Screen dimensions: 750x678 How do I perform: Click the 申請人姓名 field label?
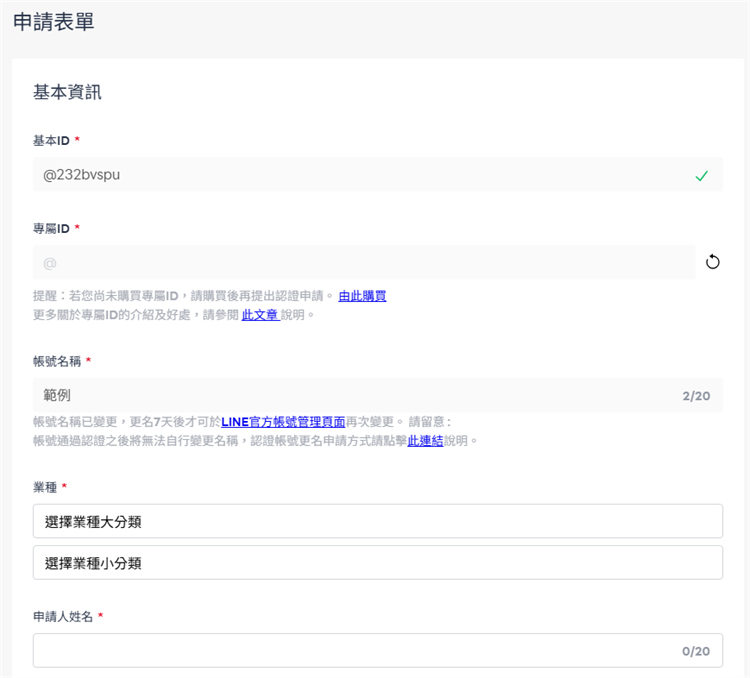coord(63,616)
